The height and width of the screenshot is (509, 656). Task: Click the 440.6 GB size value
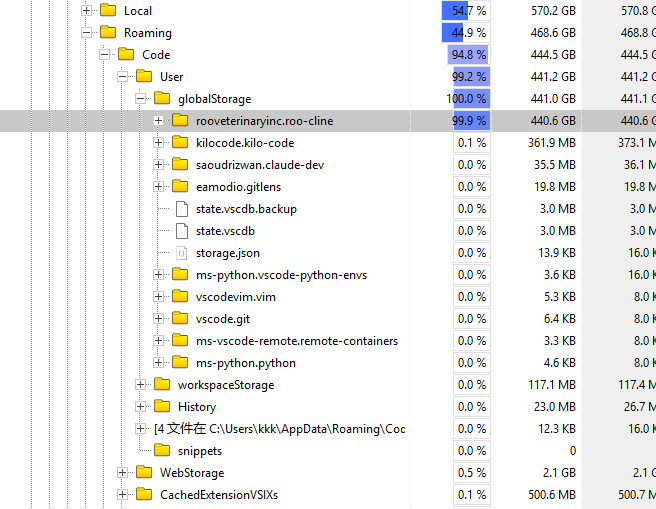(553, 121)
